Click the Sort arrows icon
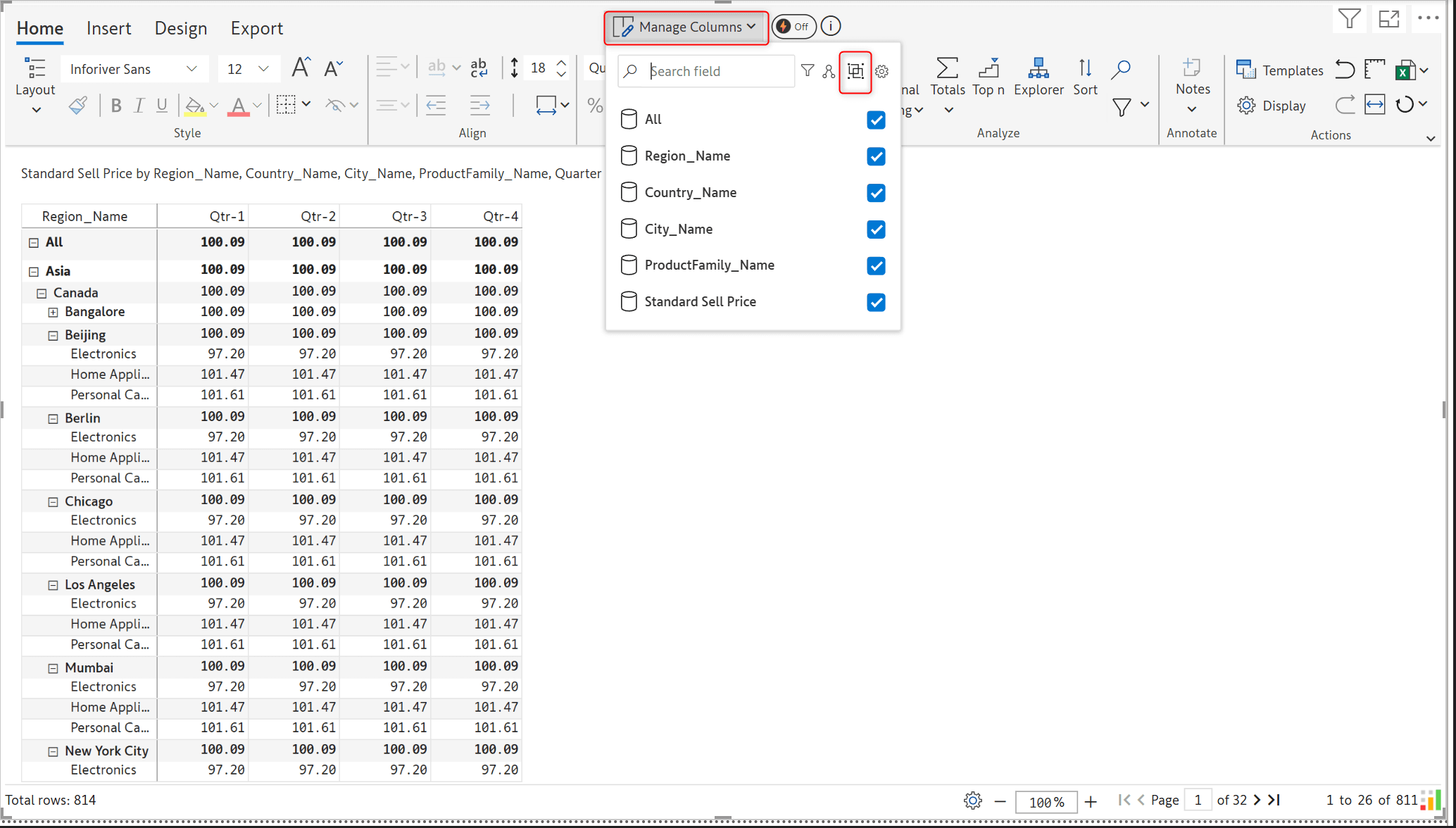This screenshot has width=1456, height=828. (x=1084, y=69)
